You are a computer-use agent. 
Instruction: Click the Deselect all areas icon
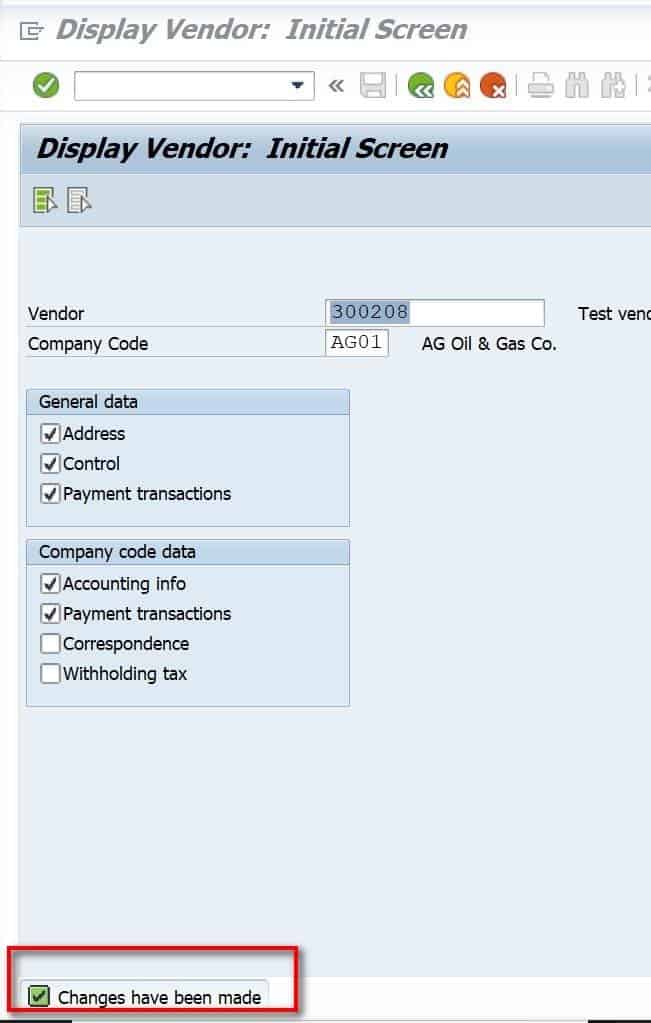[x=80, y=201]
